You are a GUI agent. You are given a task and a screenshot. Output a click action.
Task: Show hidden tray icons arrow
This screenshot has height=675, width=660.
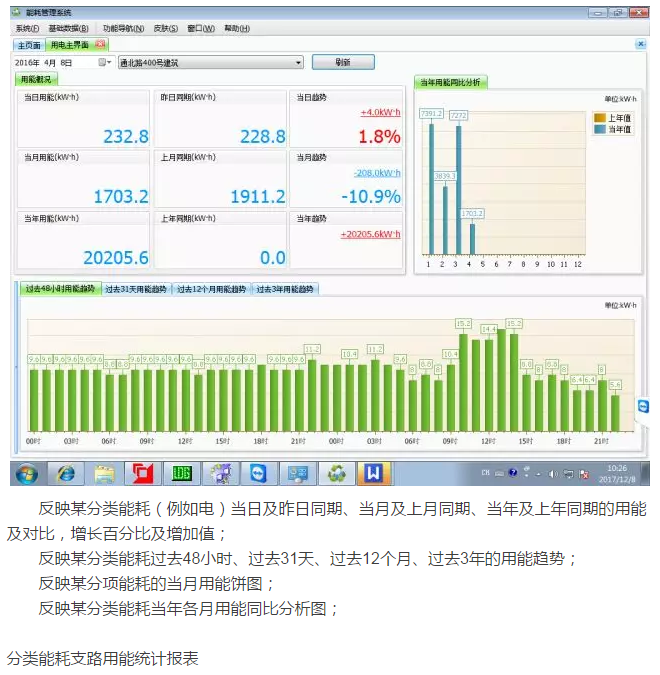pyautogui.click(x=539, y=474)
